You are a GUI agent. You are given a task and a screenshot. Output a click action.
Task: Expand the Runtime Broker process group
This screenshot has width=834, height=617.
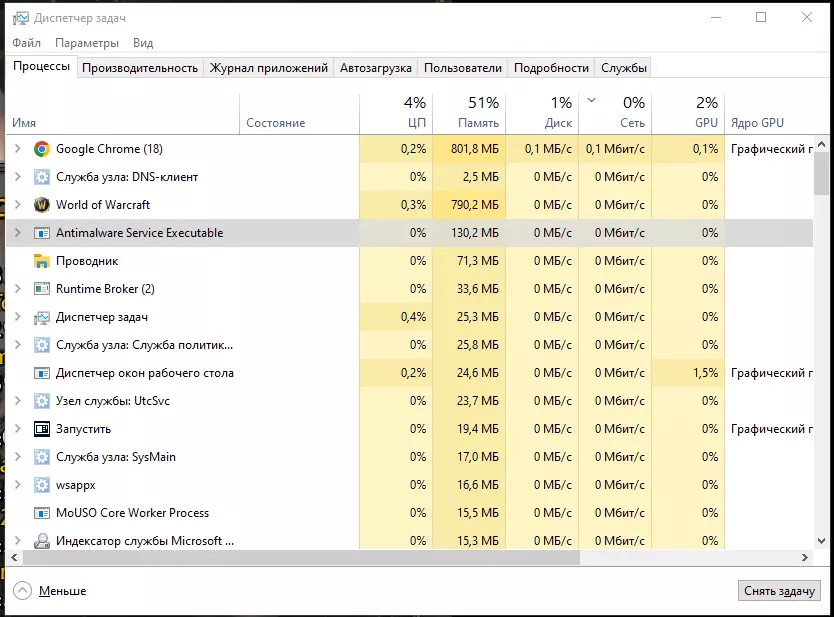point(18,289)
